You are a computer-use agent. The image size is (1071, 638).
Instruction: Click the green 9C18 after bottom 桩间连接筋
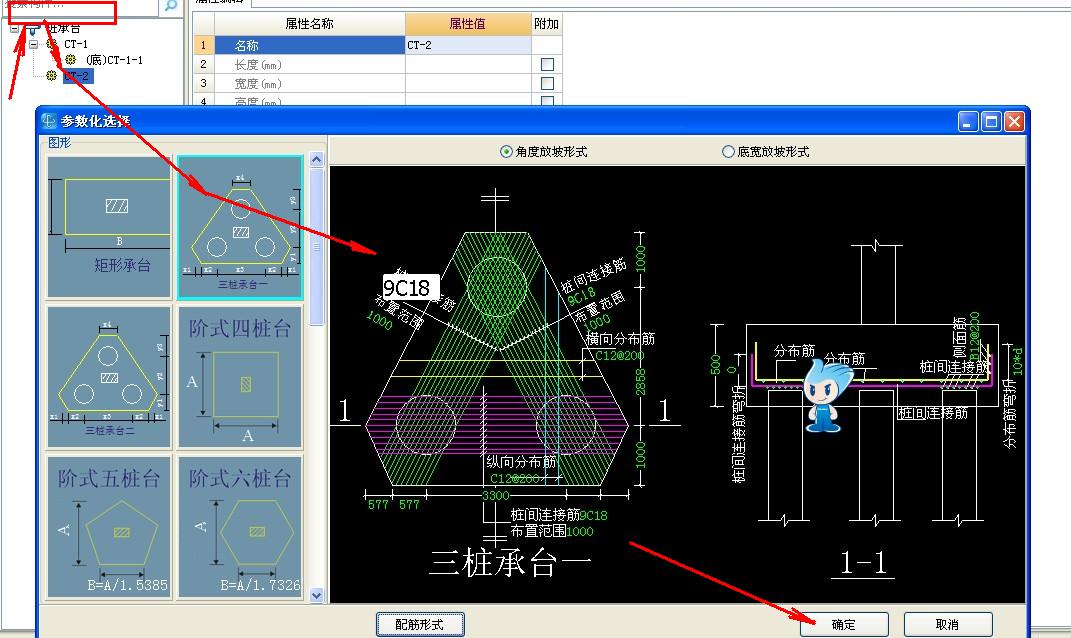click(x=594, y=515)
